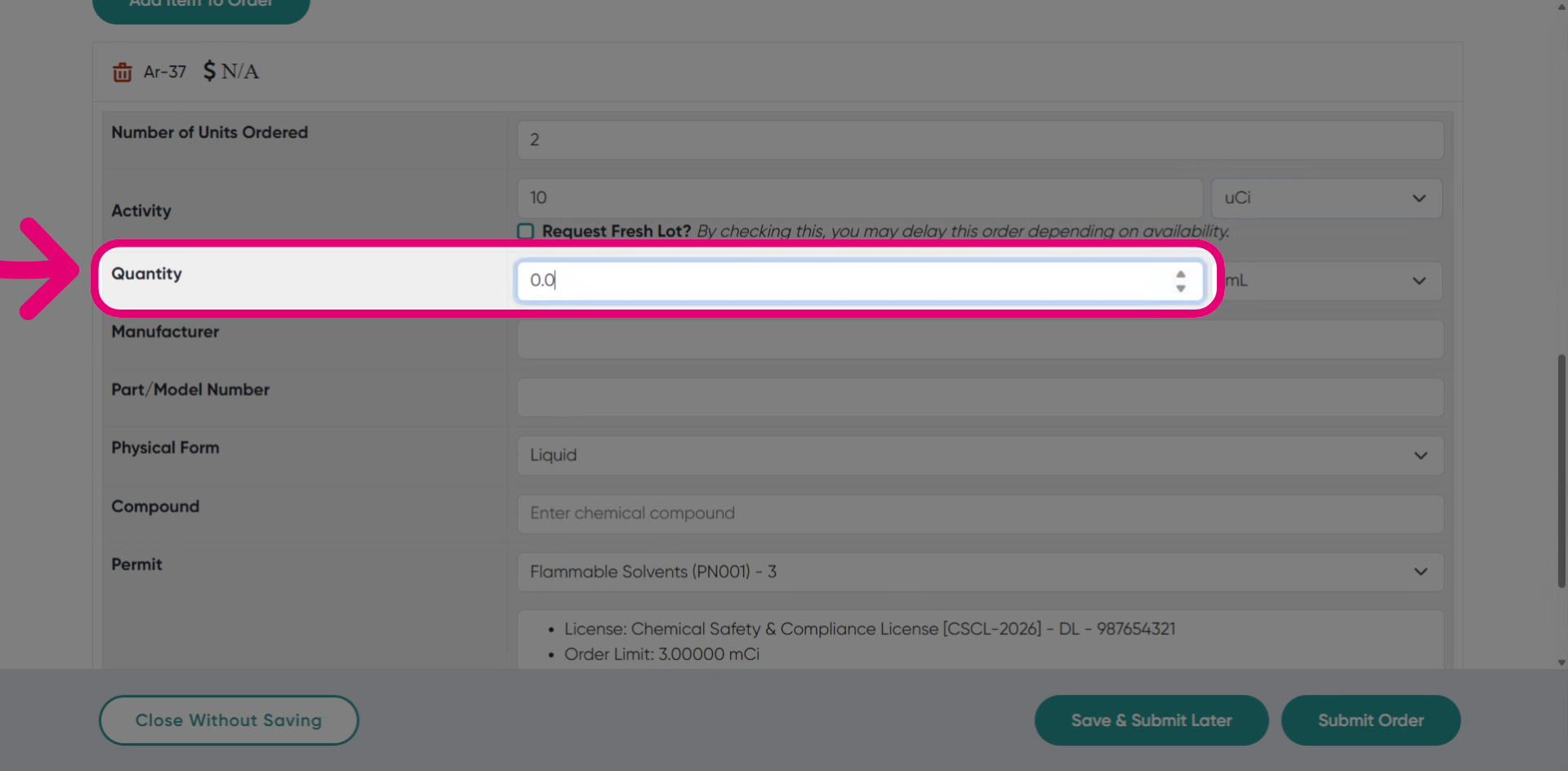Image resolution: width=1568 pixels, height=771 pixels.
Task: Decrease Quantity with the down stepper arrow
Action: pyautogui.click(x=1181, y=288)
